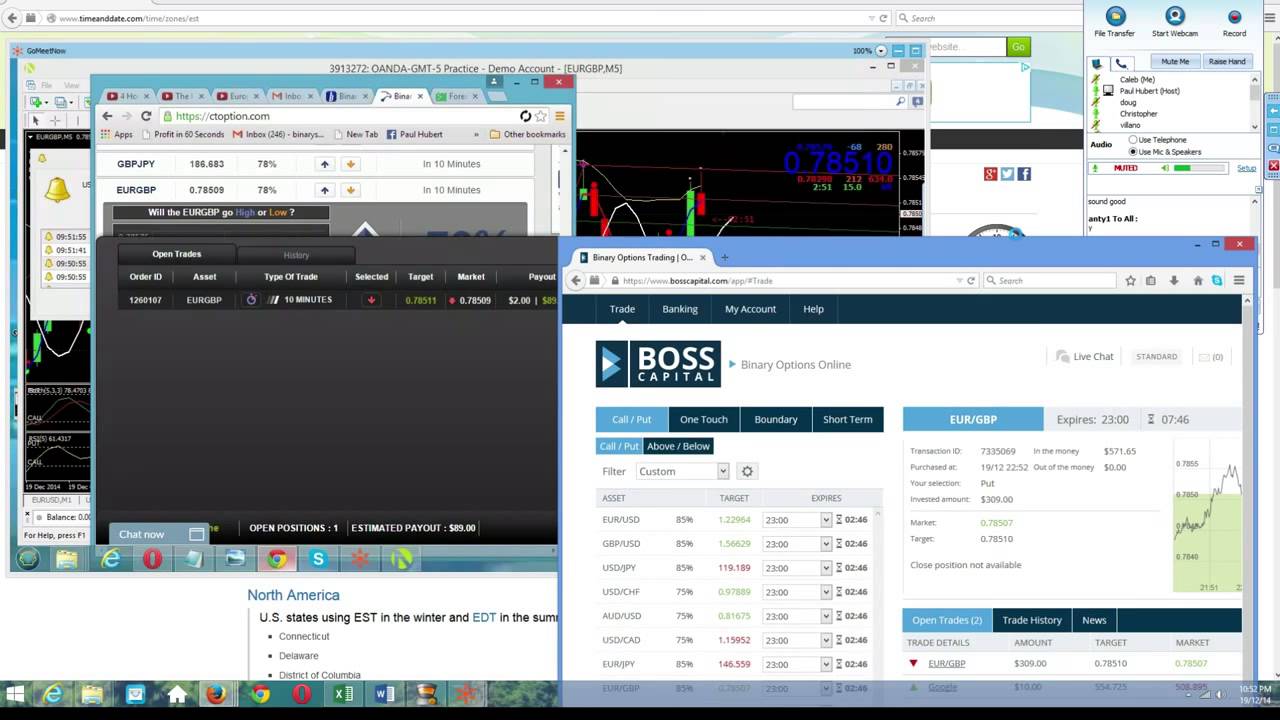Image resolution: width=1280 pixels, height=720 pixels.
Task: Click the speaker icon next to volume bar
Action: click(1165, 168)
